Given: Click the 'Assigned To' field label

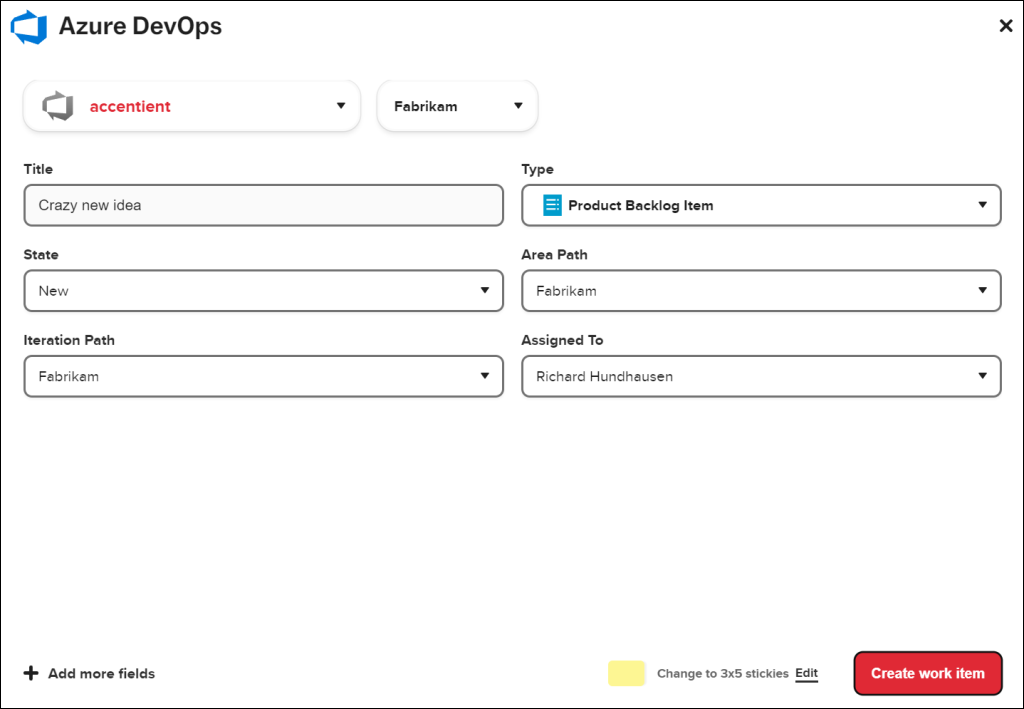Looking at the screenshot, I should tap(562, 340).
